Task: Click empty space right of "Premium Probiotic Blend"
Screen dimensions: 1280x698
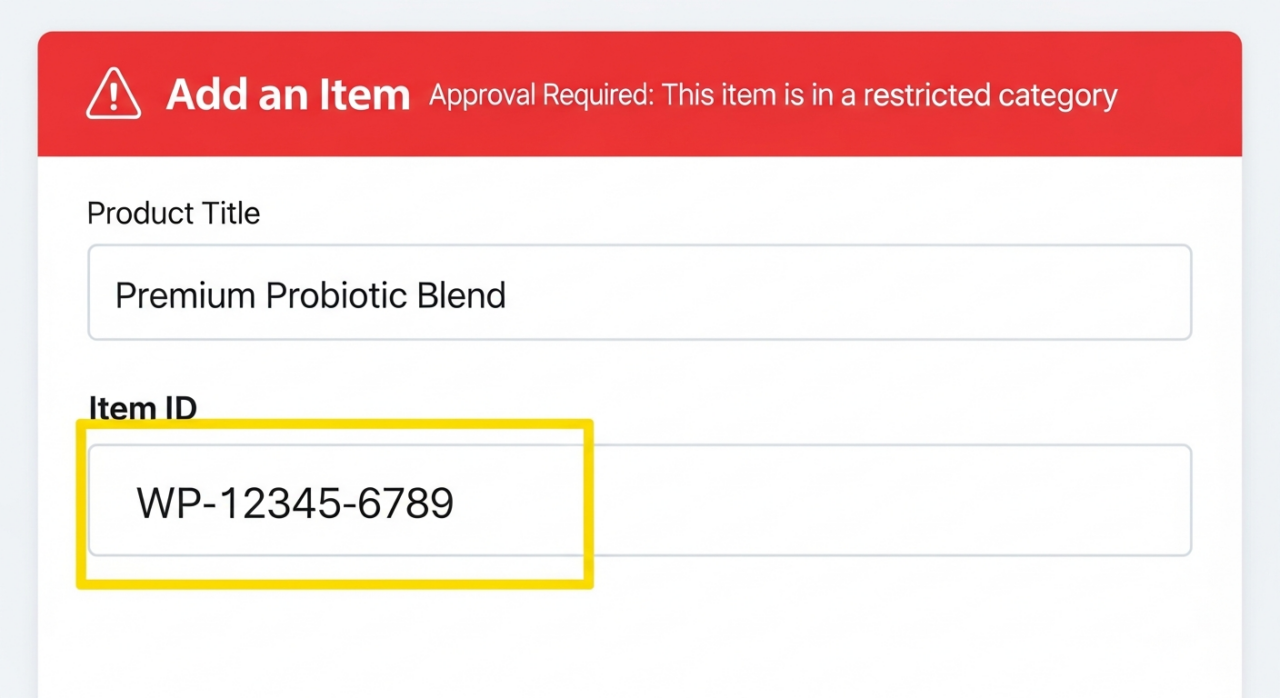Action: [x=850, y=293]
